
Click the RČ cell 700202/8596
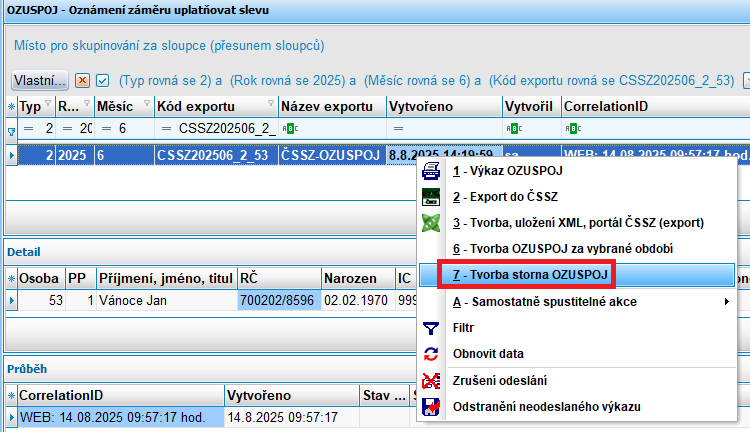[278, 300]
